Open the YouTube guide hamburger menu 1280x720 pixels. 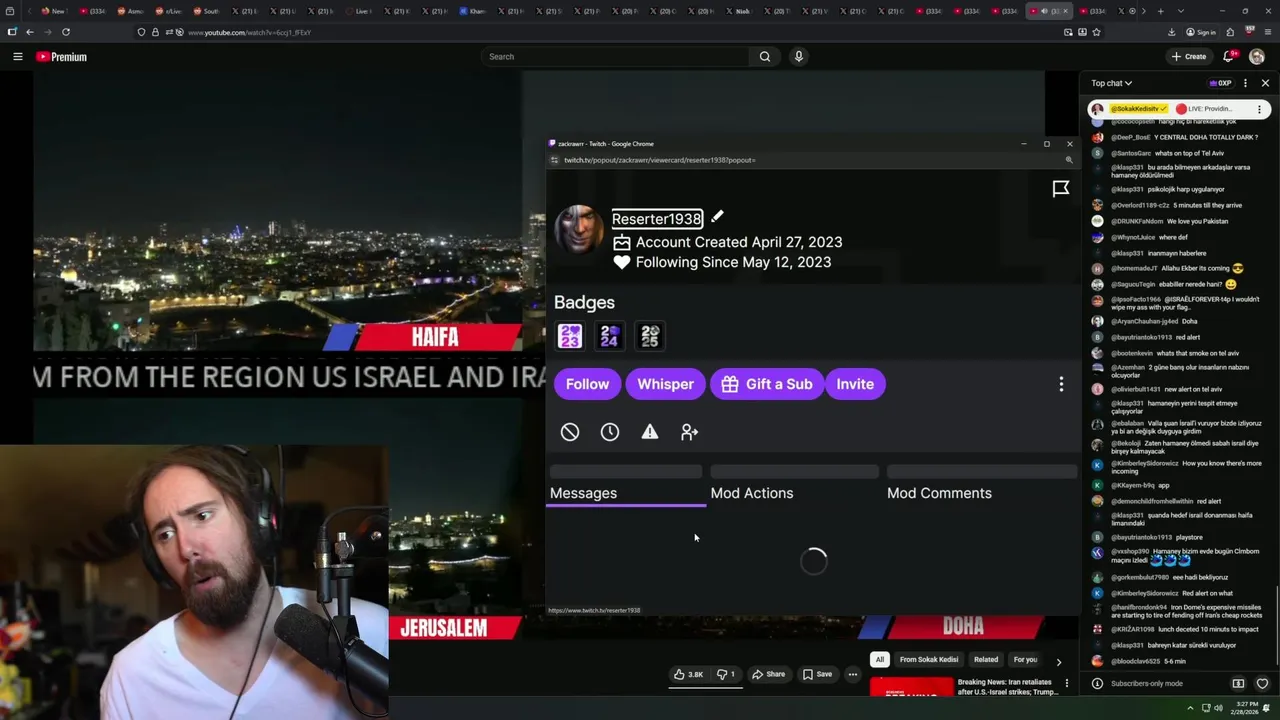point(17,57)
